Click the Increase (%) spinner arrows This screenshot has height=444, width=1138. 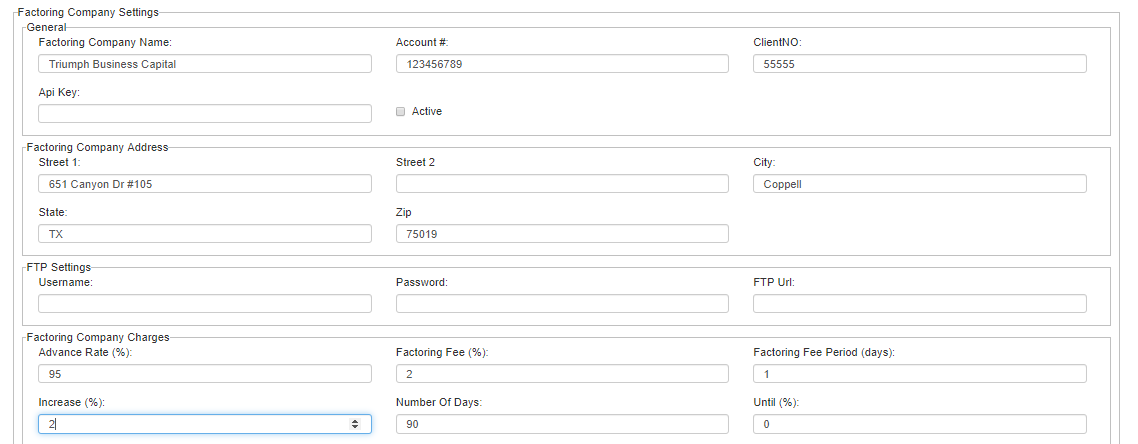point(355,424)
